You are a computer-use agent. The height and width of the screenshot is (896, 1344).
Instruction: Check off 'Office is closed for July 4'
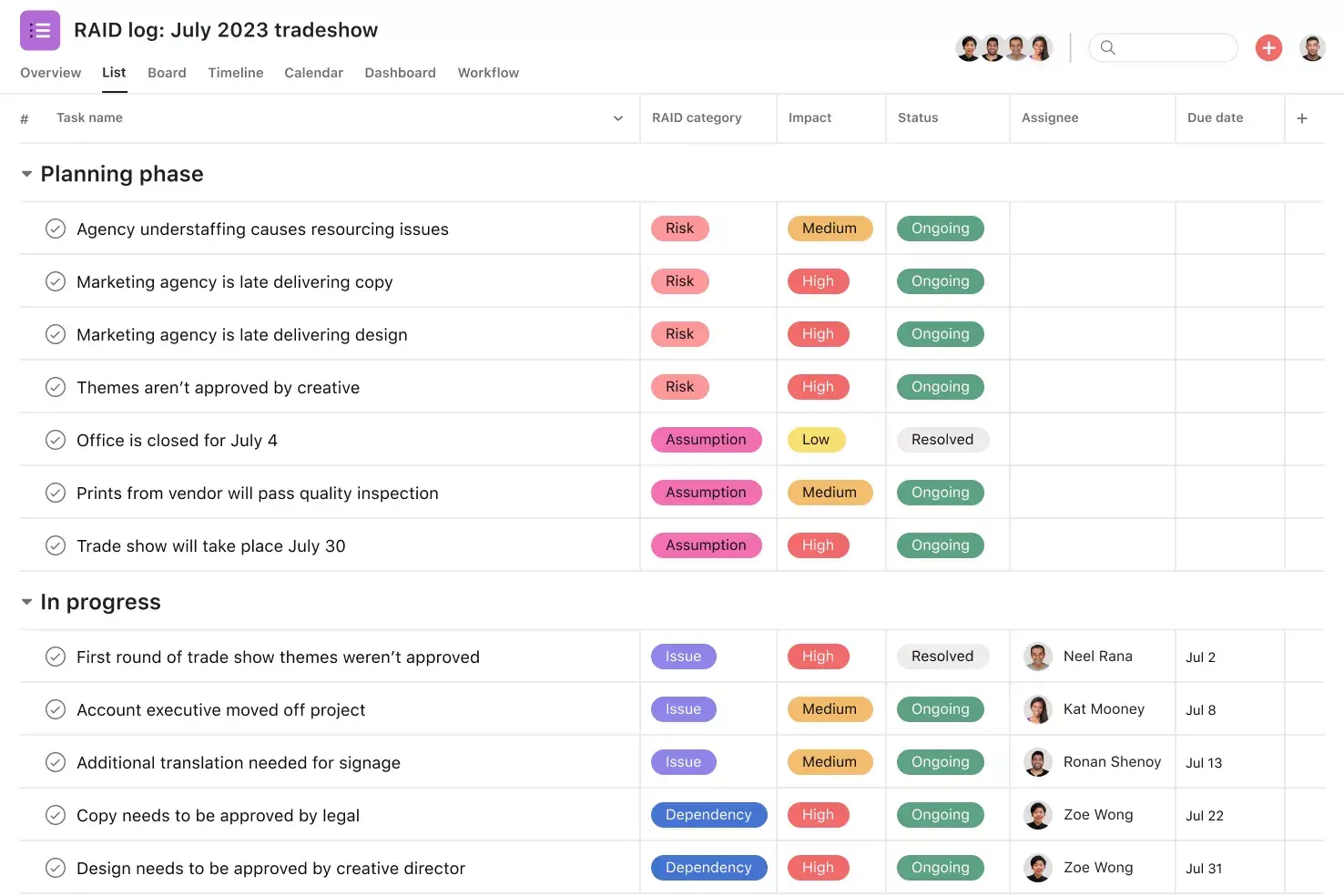[x=56, y=440]
